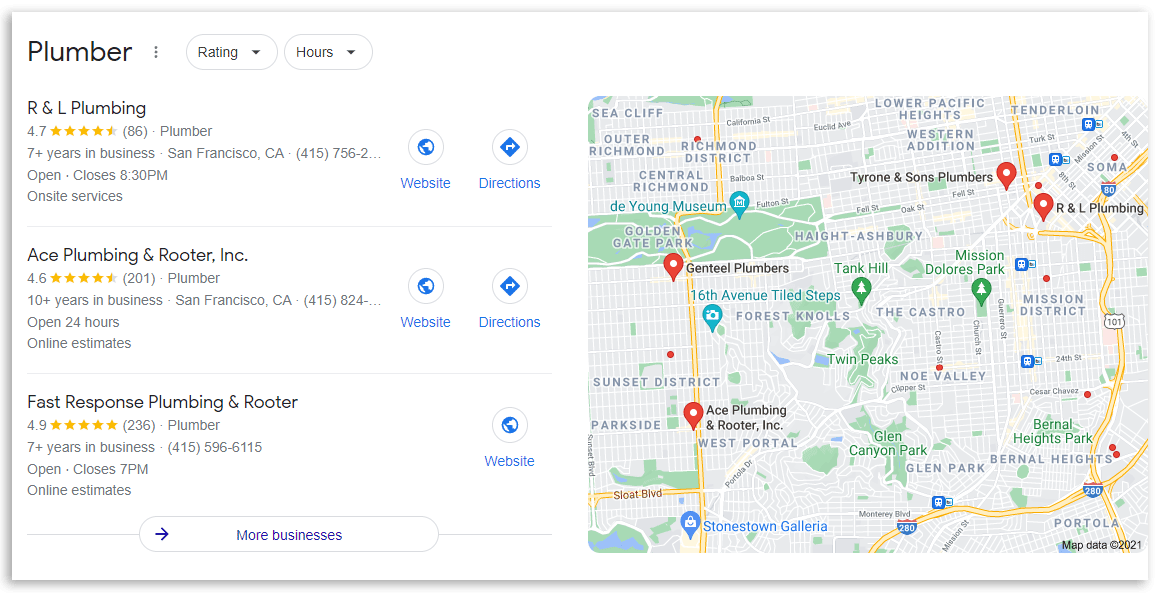Click the Twin Peaks label on map
Viewport: 1161px width, 593px height.
pos(863,360)
